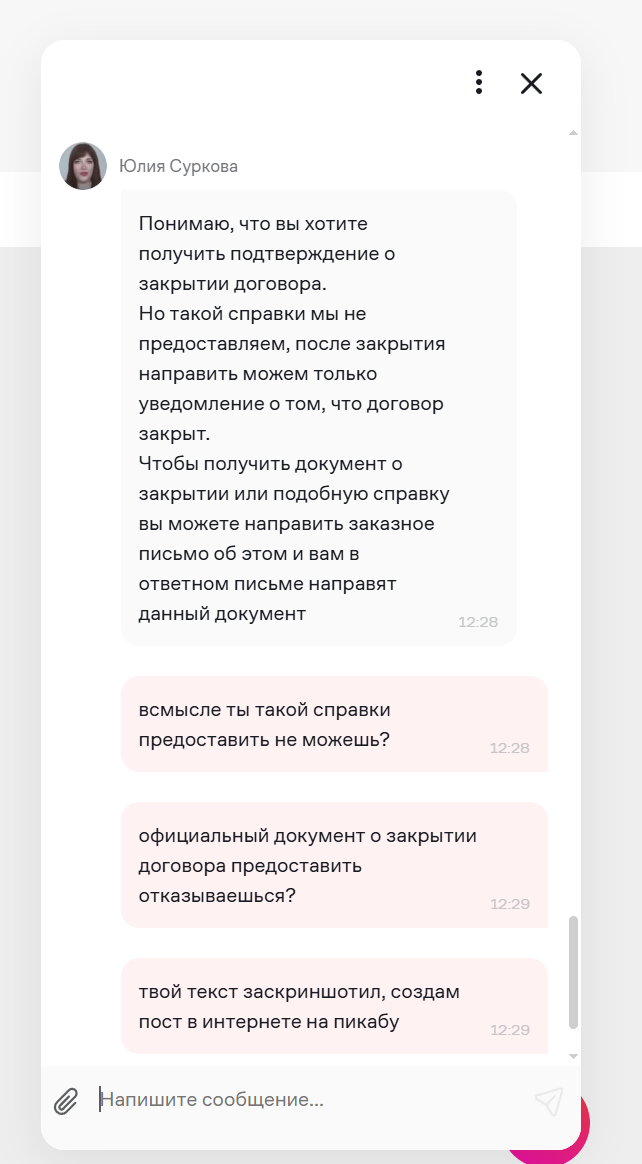Click the scroll-up arrow at chat top
The height and width of the screenshot is (1164, 642).
click(573, 130)
